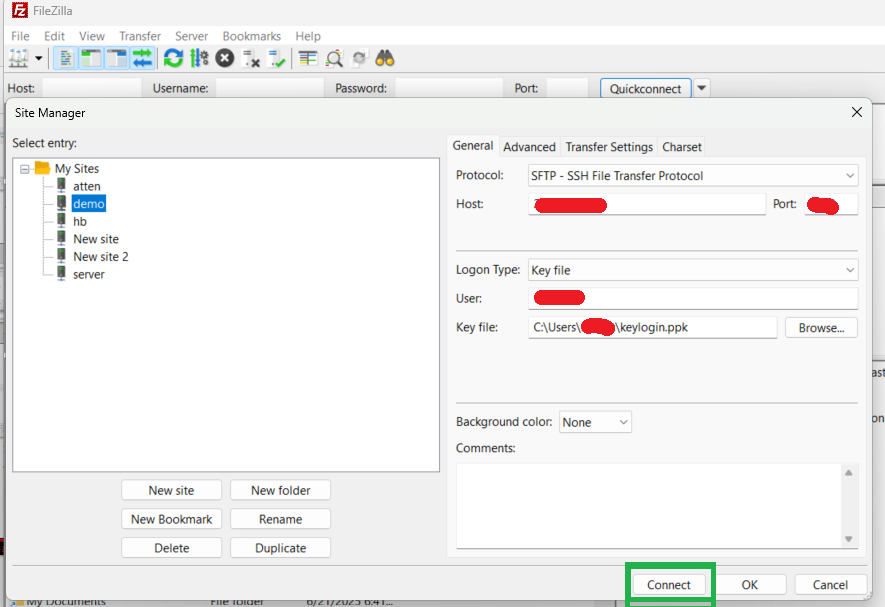
Task: Toggle message log display icon
Action: [65, 58]
